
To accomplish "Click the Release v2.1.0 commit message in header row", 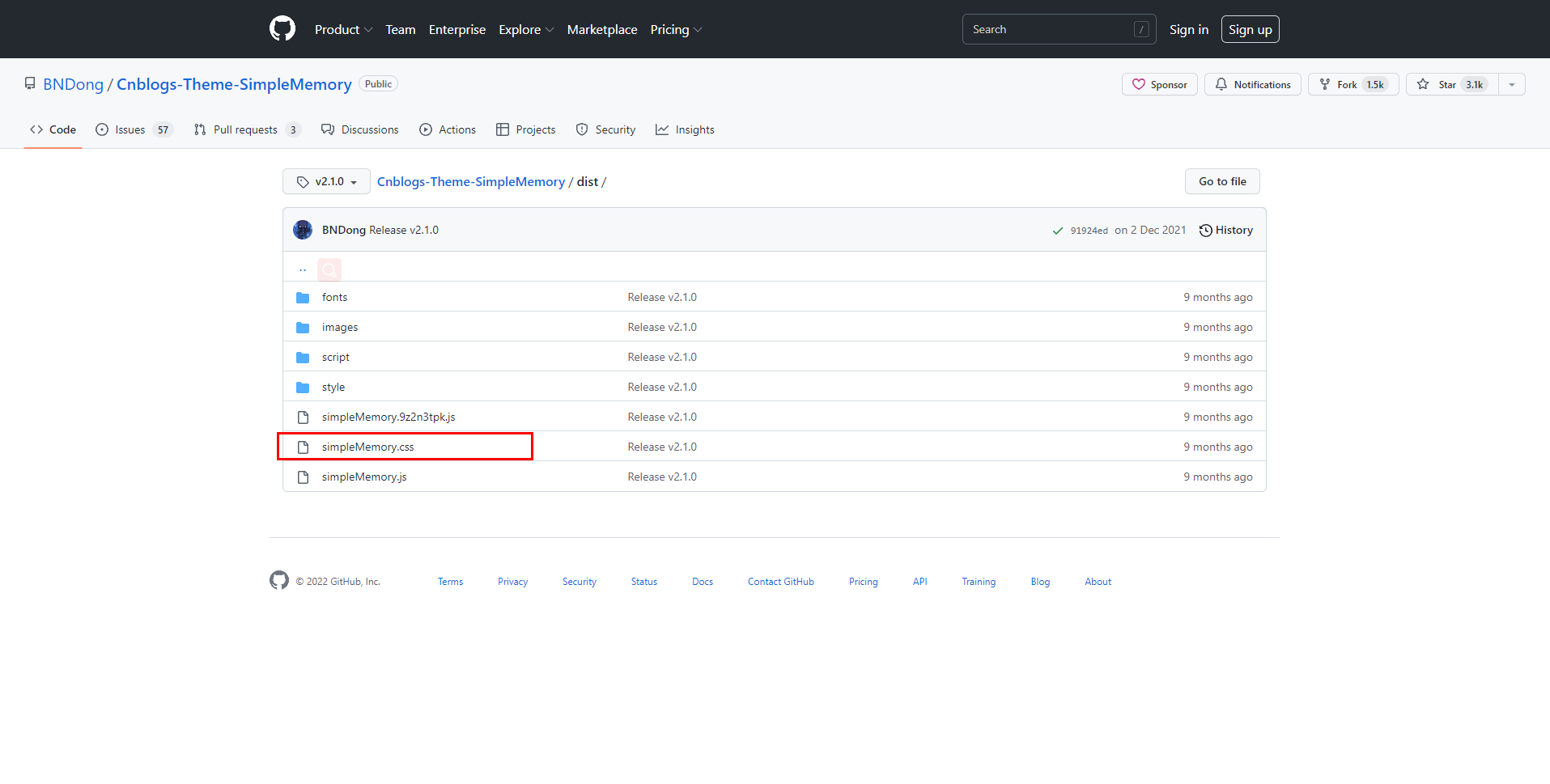I will pyautogui.click(x=404, y=230).
